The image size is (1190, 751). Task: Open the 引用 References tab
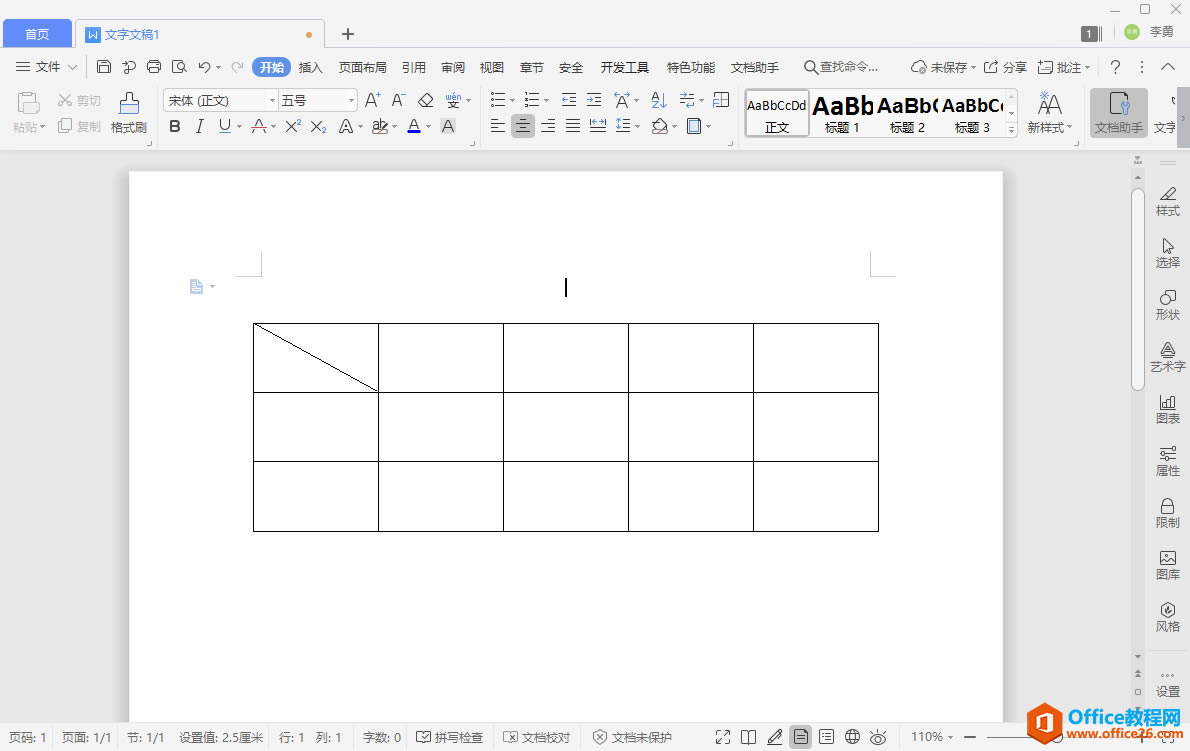click(414, 68)
